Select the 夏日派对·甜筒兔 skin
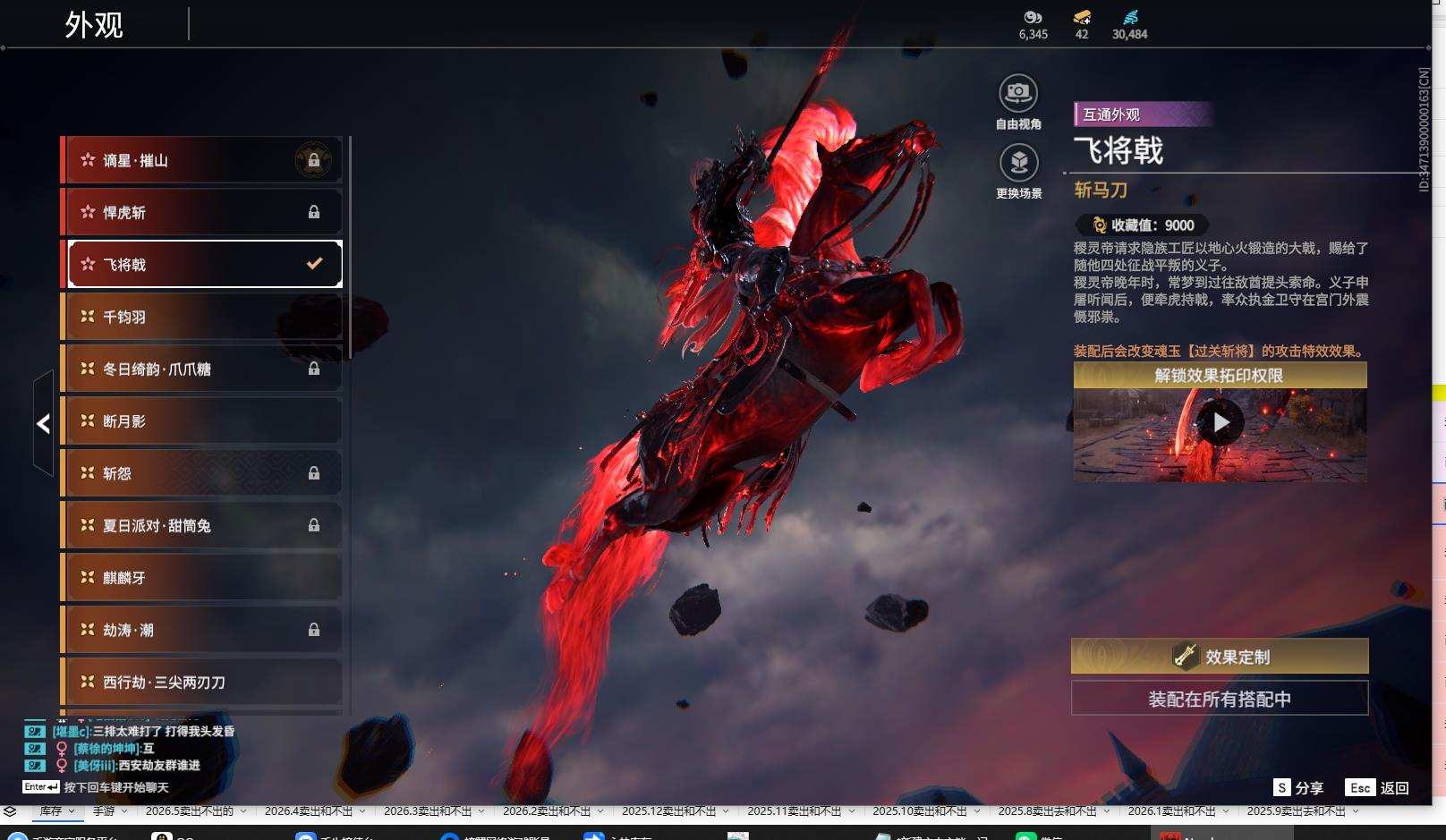1446x840 pixels. (201, 525)
